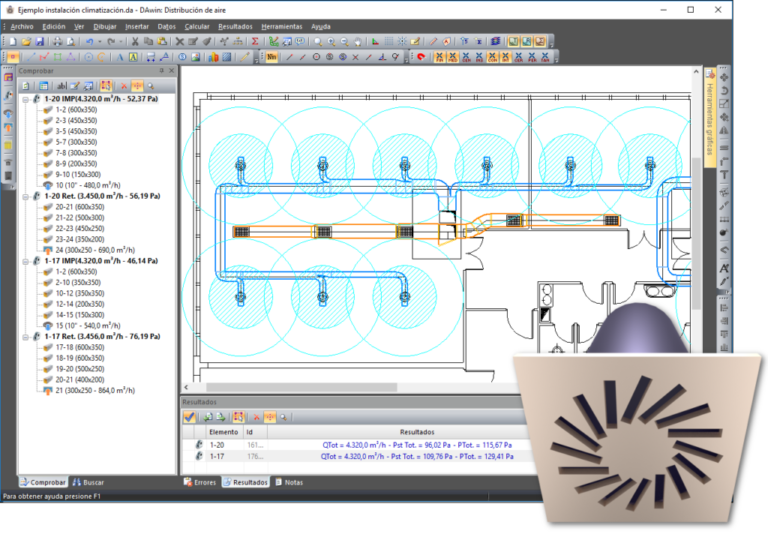Select the pan hand tool
Image resolution: width=768 pixels, height=540 pixels.
click(358, 42)
